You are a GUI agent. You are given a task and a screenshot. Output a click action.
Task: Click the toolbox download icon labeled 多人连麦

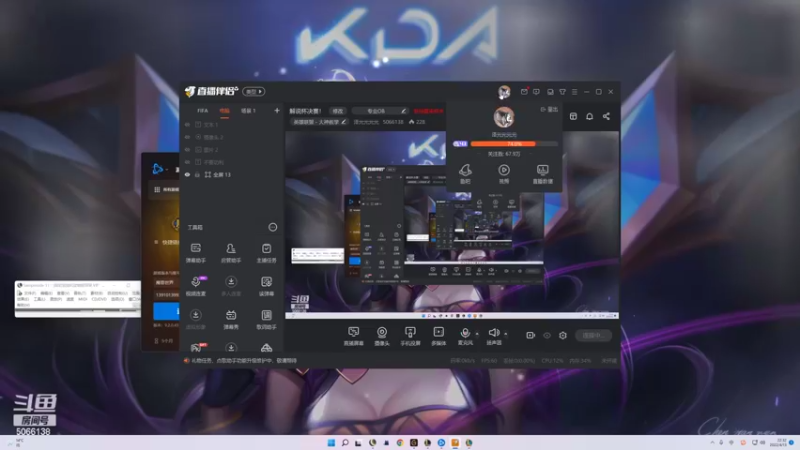[231, 286]
